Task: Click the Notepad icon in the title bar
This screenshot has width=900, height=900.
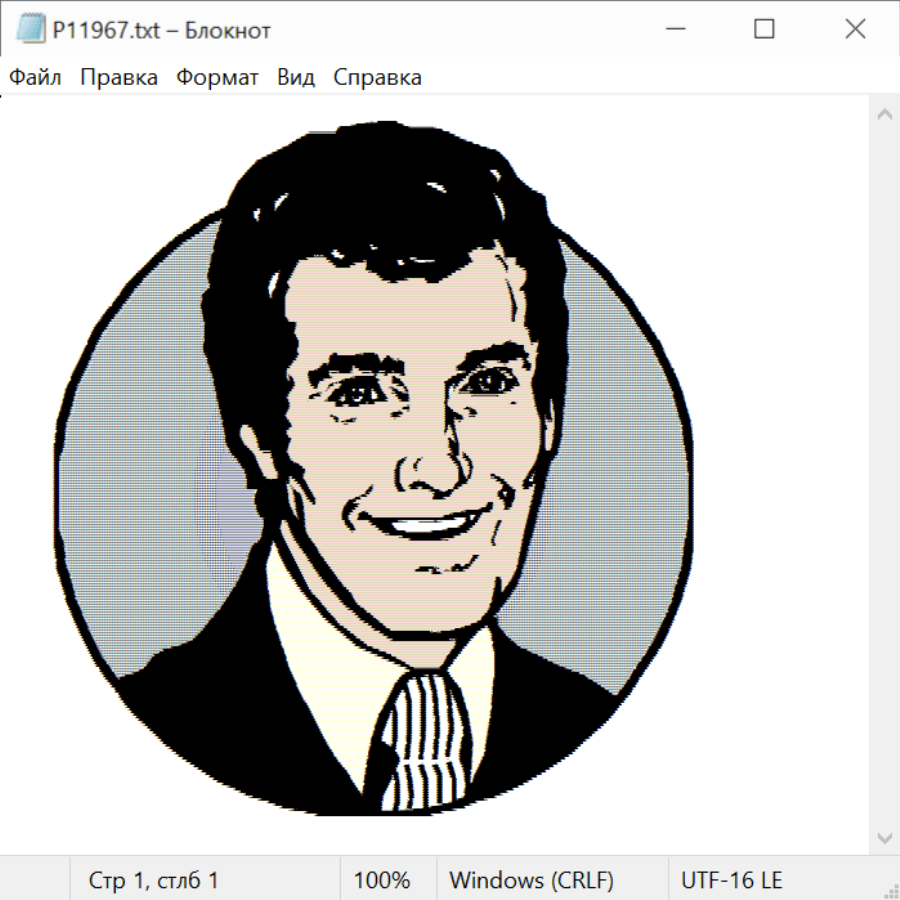Action: click(x=30, y=30)
